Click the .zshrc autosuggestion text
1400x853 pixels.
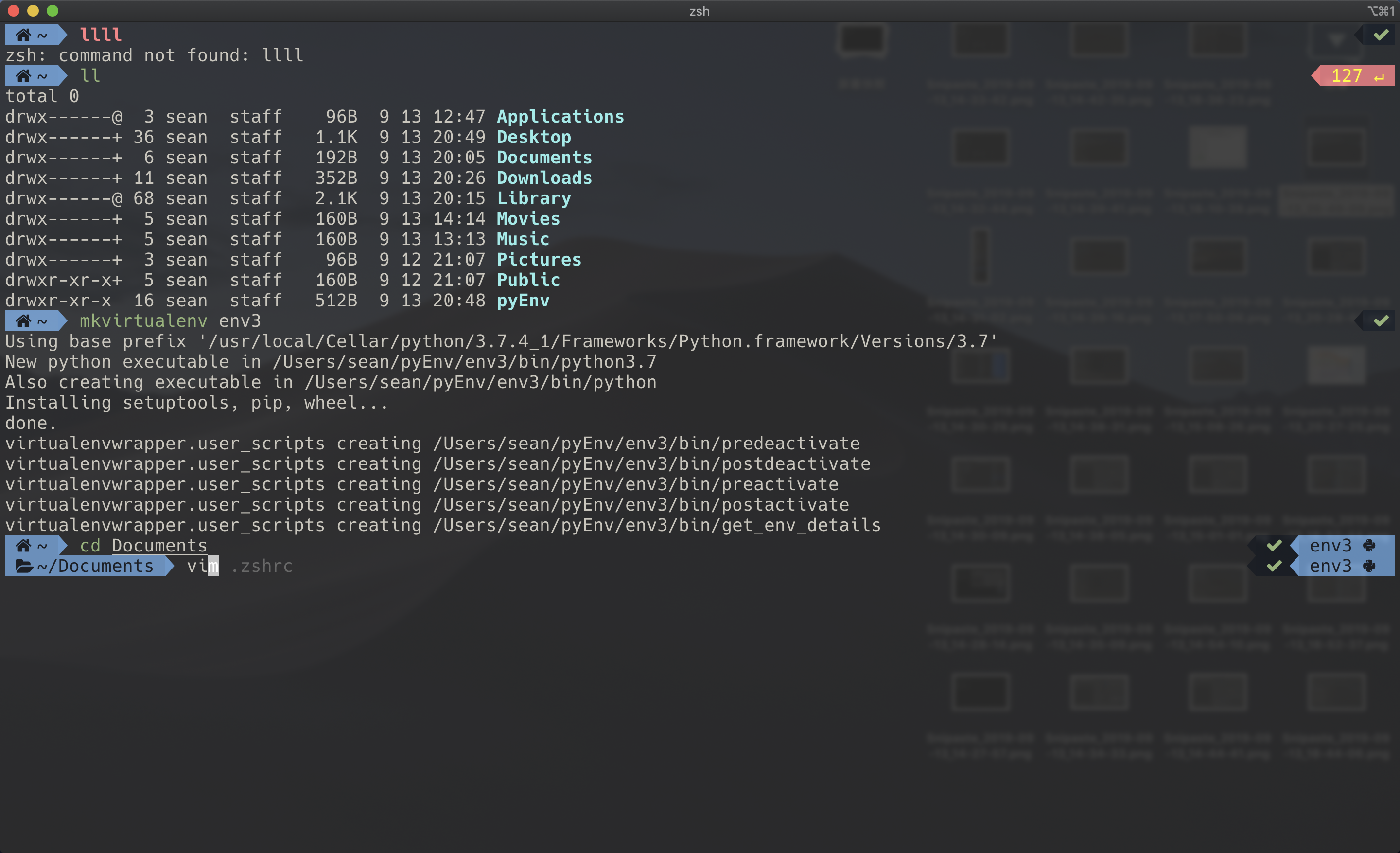(x=262, y=566)
